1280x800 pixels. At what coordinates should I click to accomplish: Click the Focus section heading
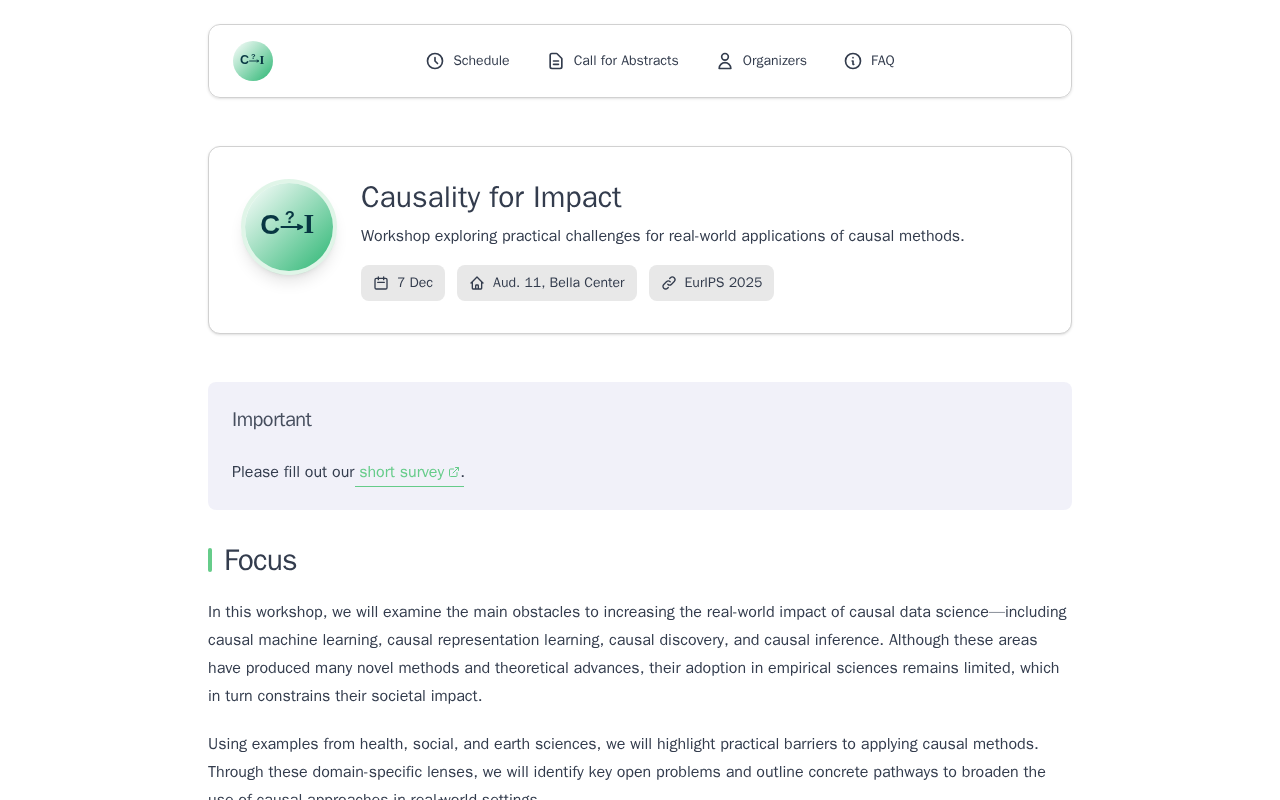click(260, 560)
